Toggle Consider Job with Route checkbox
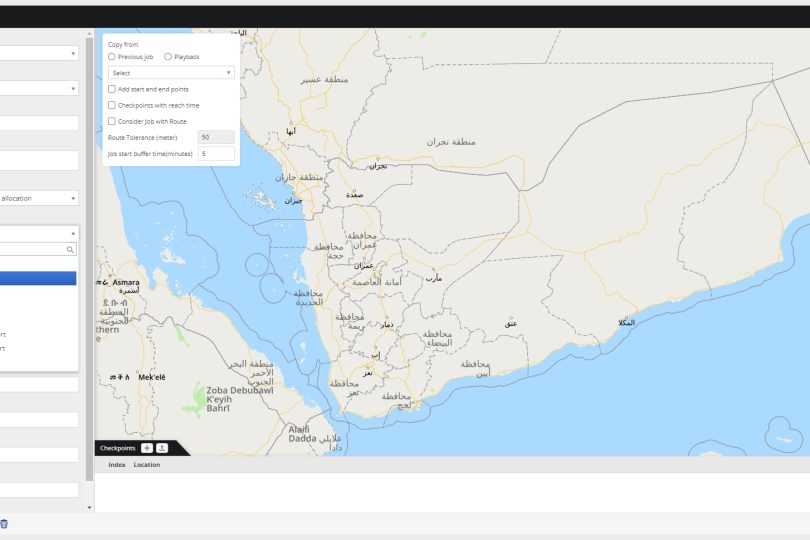 coord(112,121)
